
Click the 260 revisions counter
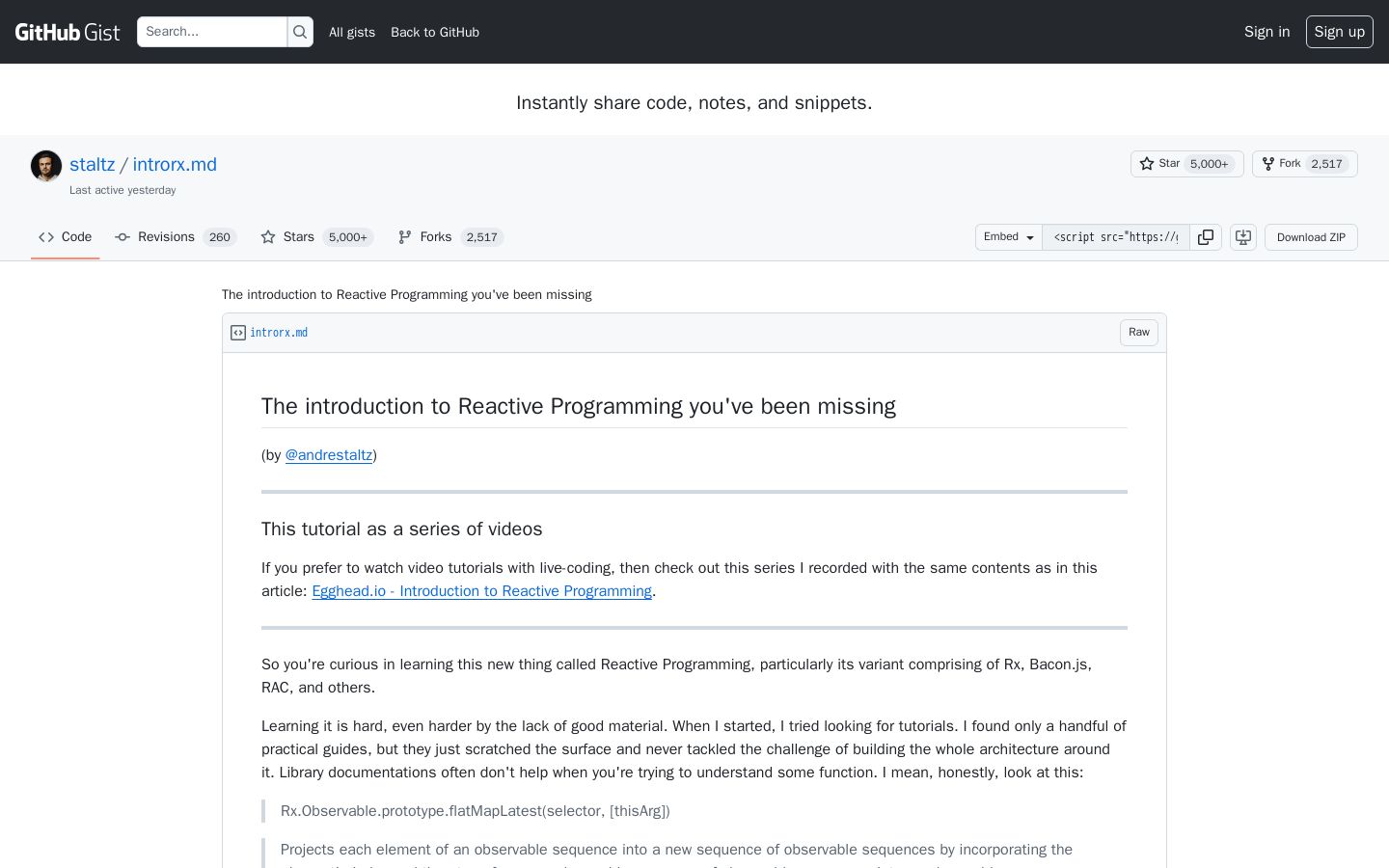click(220, 237)
